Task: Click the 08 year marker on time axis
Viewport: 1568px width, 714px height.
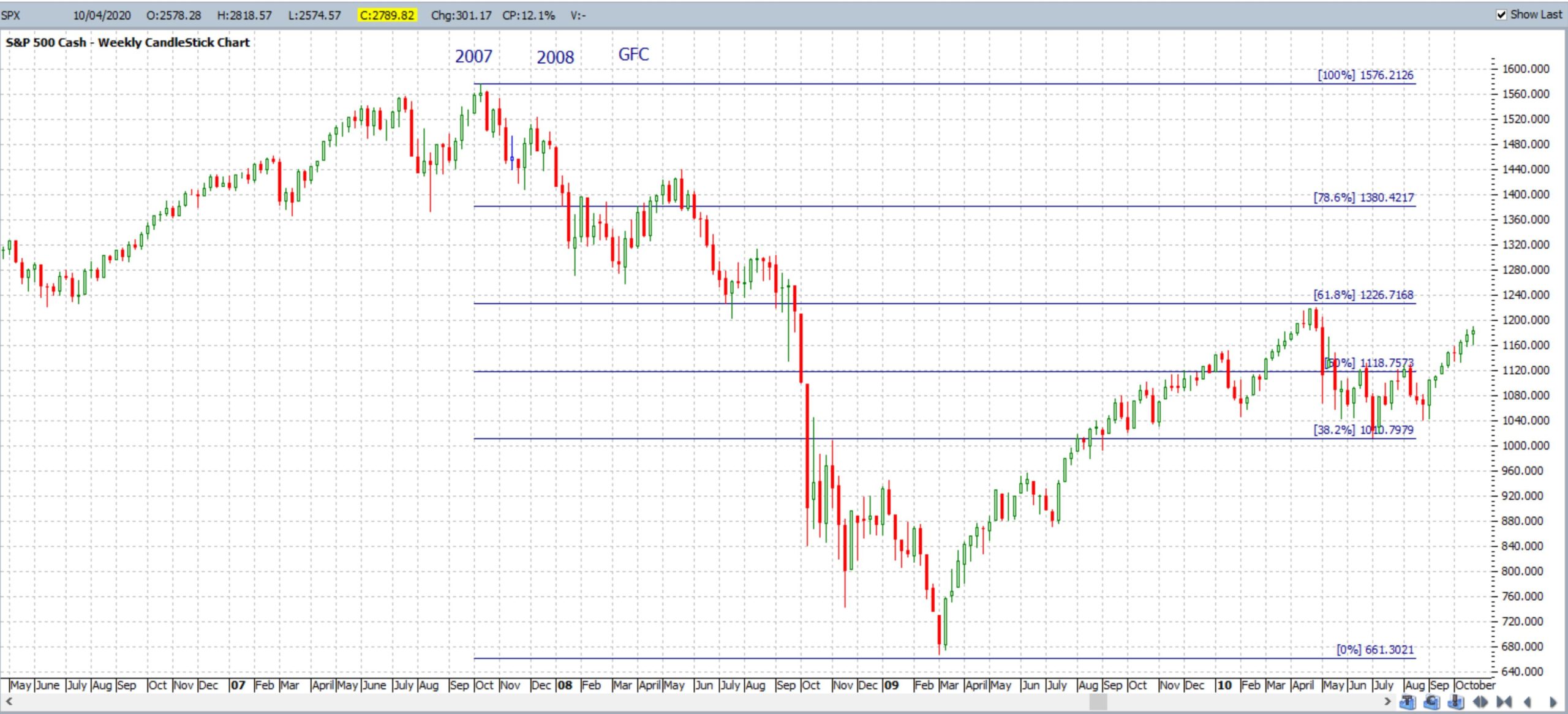Action: (x=565, y=685)
